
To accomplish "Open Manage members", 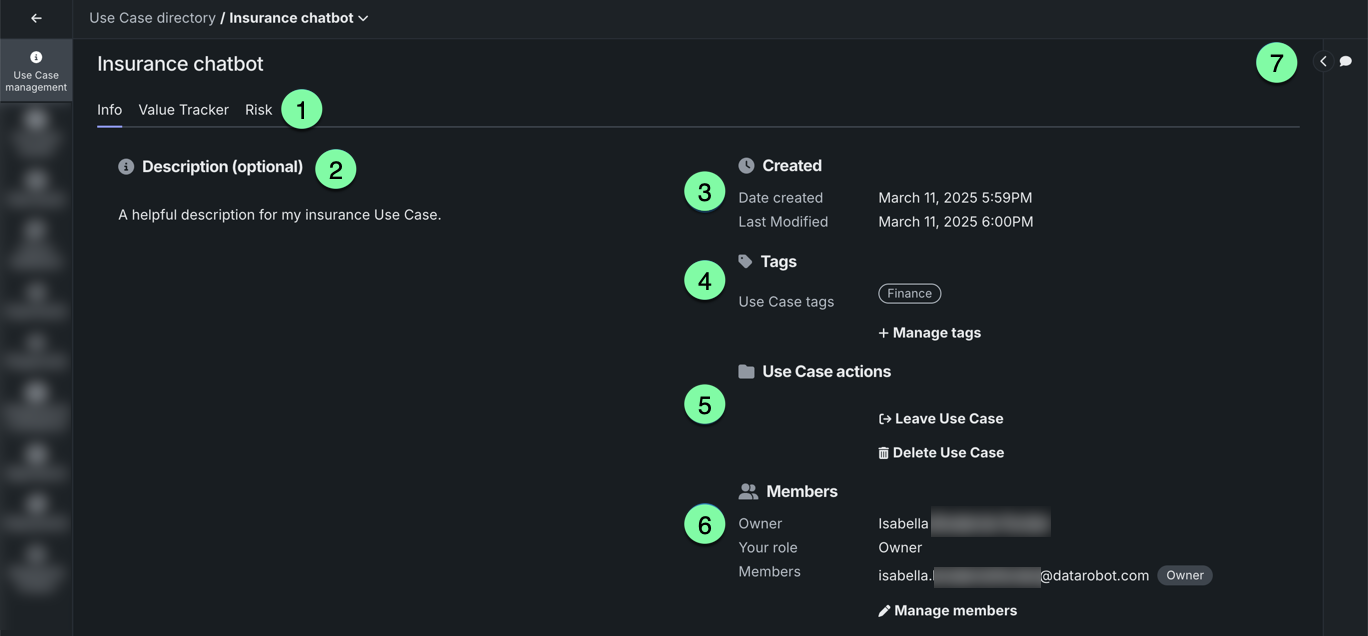I will click(947, 611).
